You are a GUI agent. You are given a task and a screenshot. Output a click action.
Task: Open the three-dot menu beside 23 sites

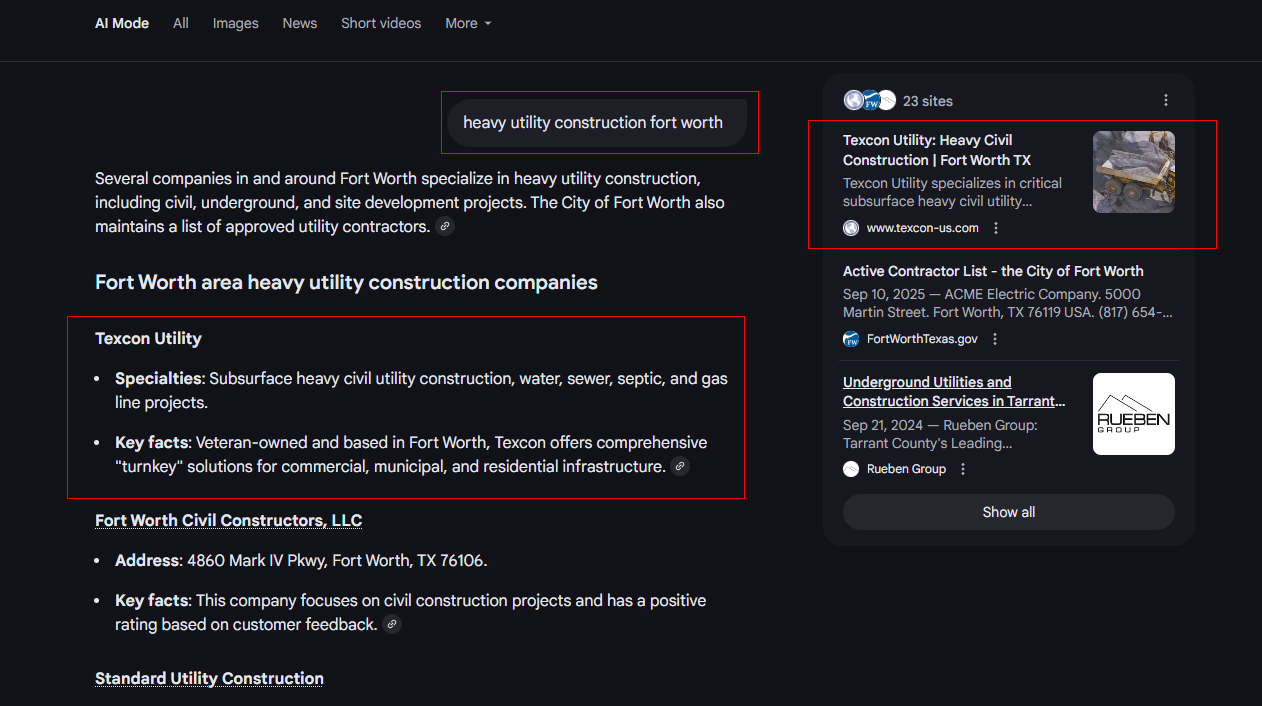coord(1166,100)
